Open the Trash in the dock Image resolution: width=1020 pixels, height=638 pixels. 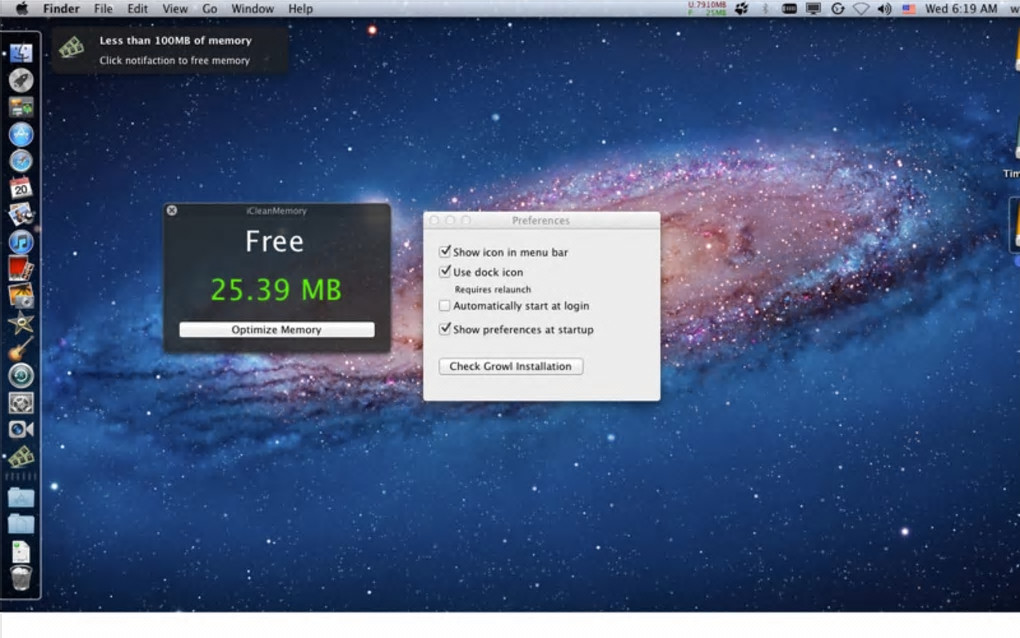tap(21, 578)
